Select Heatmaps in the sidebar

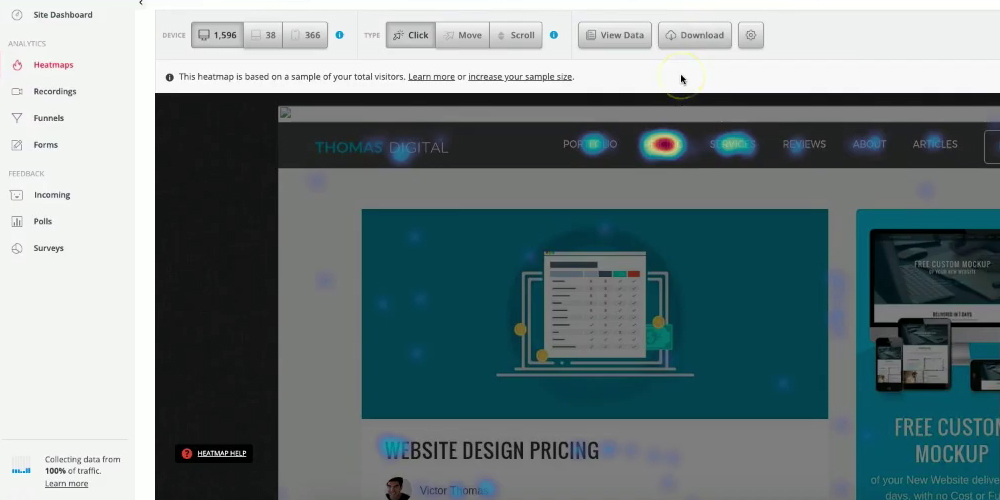tap(54, 64)
